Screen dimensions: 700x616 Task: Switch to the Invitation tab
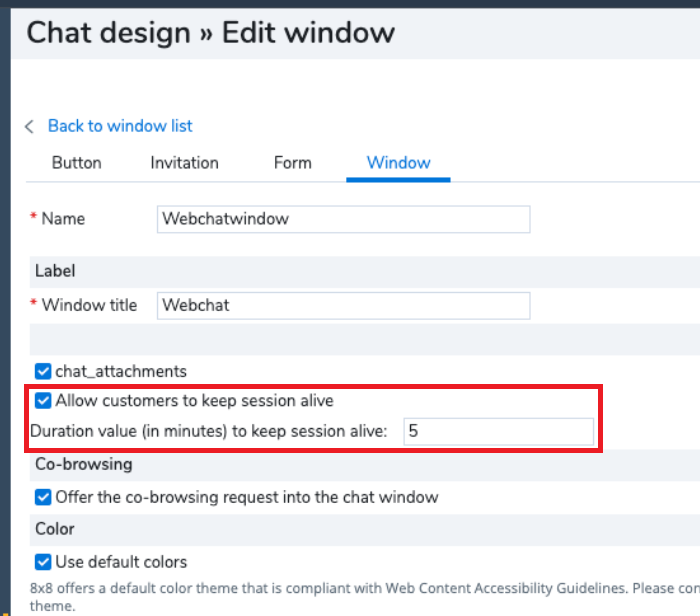pyautogui.click(x=184, y=163)
